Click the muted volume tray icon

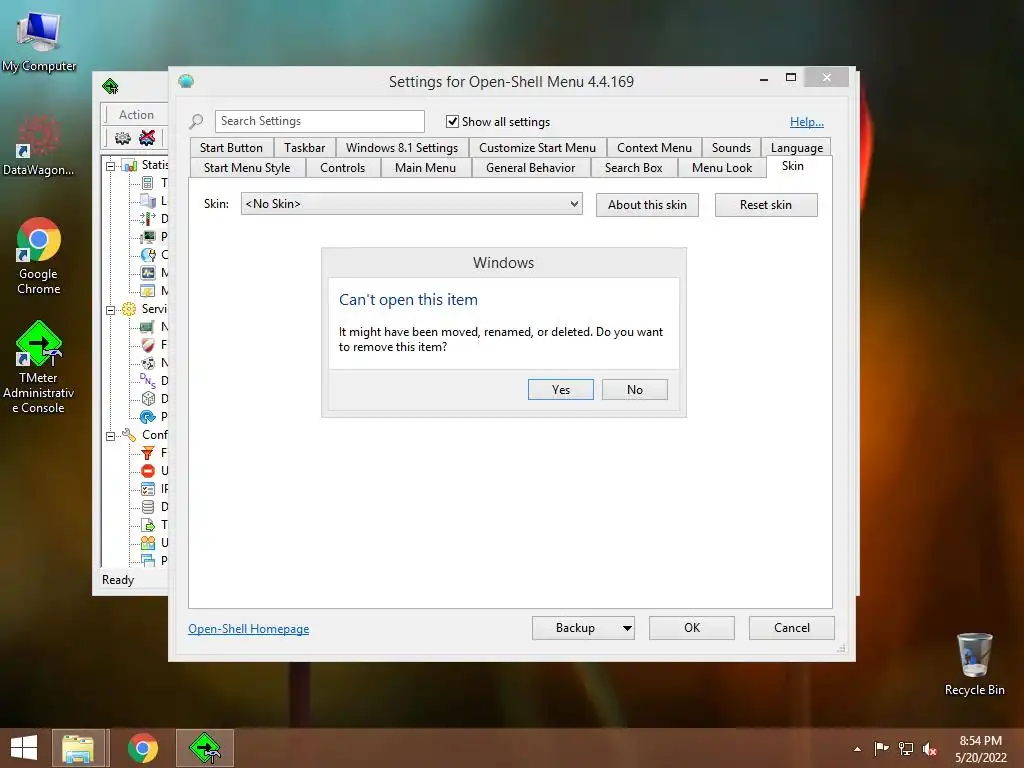point(930,749)
